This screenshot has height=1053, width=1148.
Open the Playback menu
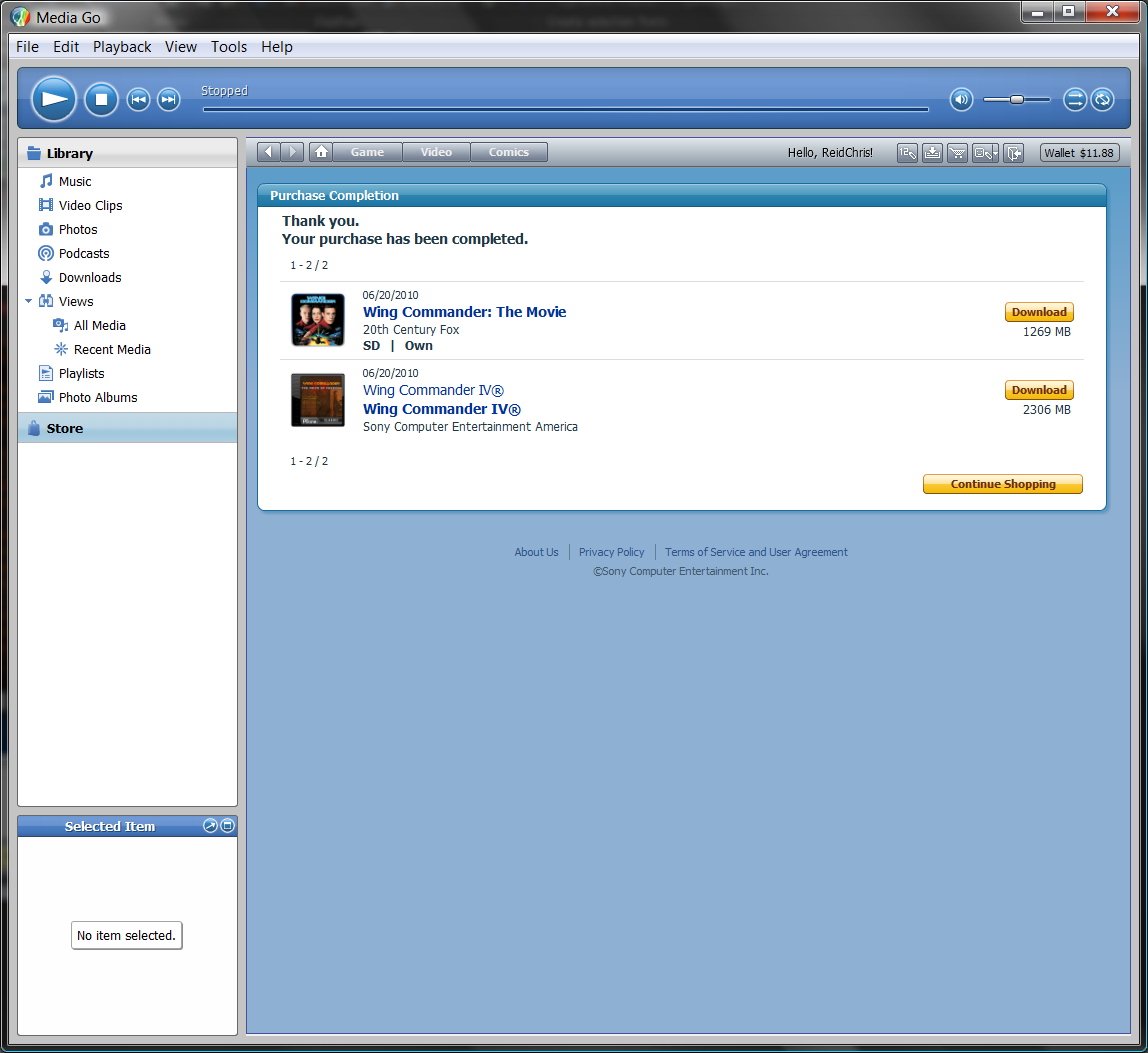click(122, 47)
